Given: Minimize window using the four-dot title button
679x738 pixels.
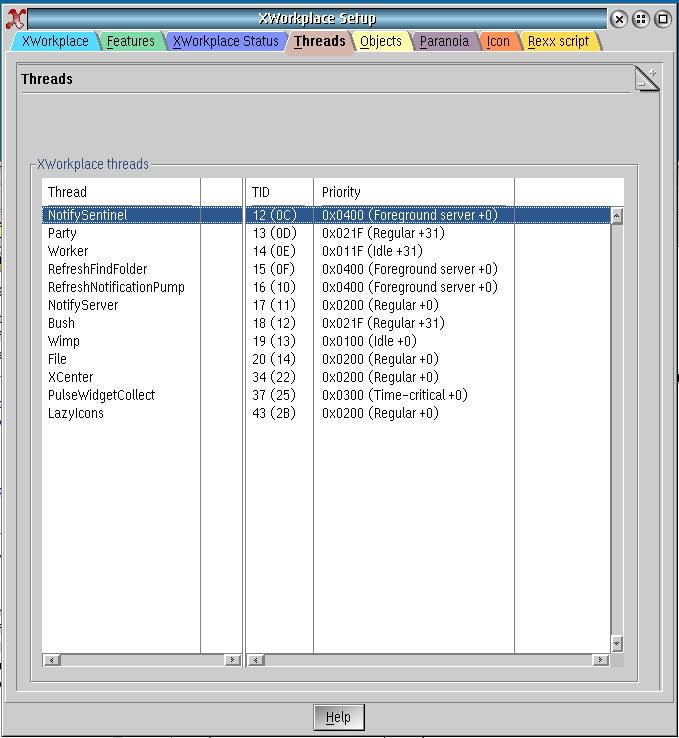Looking at the screenshot, I should (640, 19).
